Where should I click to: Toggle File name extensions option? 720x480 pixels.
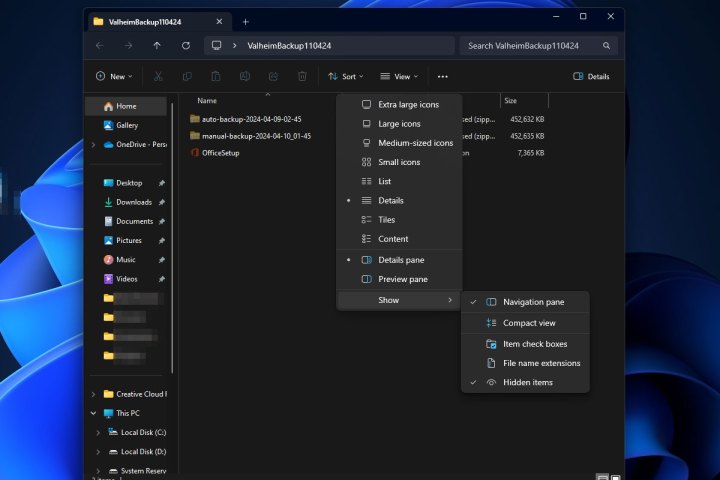tap(541, 363)
